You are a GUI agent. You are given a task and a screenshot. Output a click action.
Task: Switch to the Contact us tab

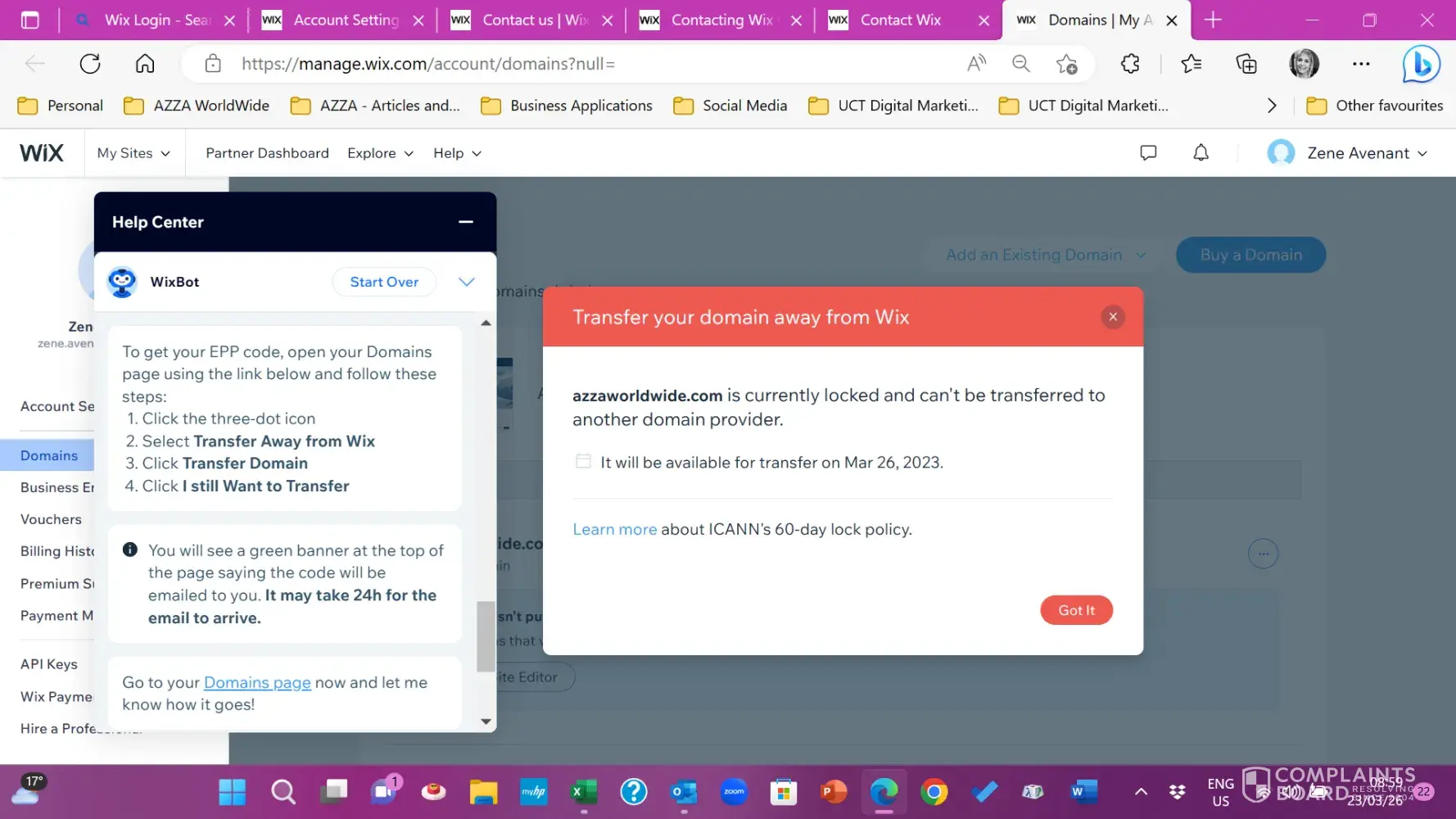click(x=534, y=20)
